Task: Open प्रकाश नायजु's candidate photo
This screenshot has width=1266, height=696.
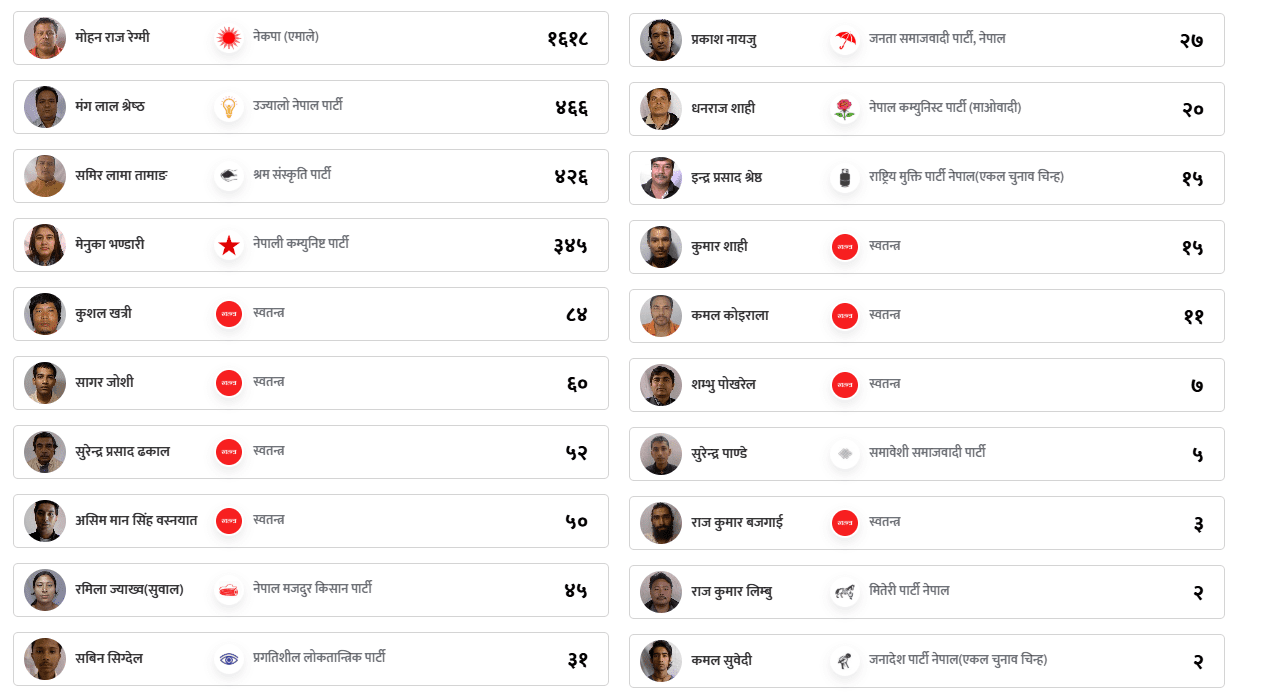Action: pos(661,41)
